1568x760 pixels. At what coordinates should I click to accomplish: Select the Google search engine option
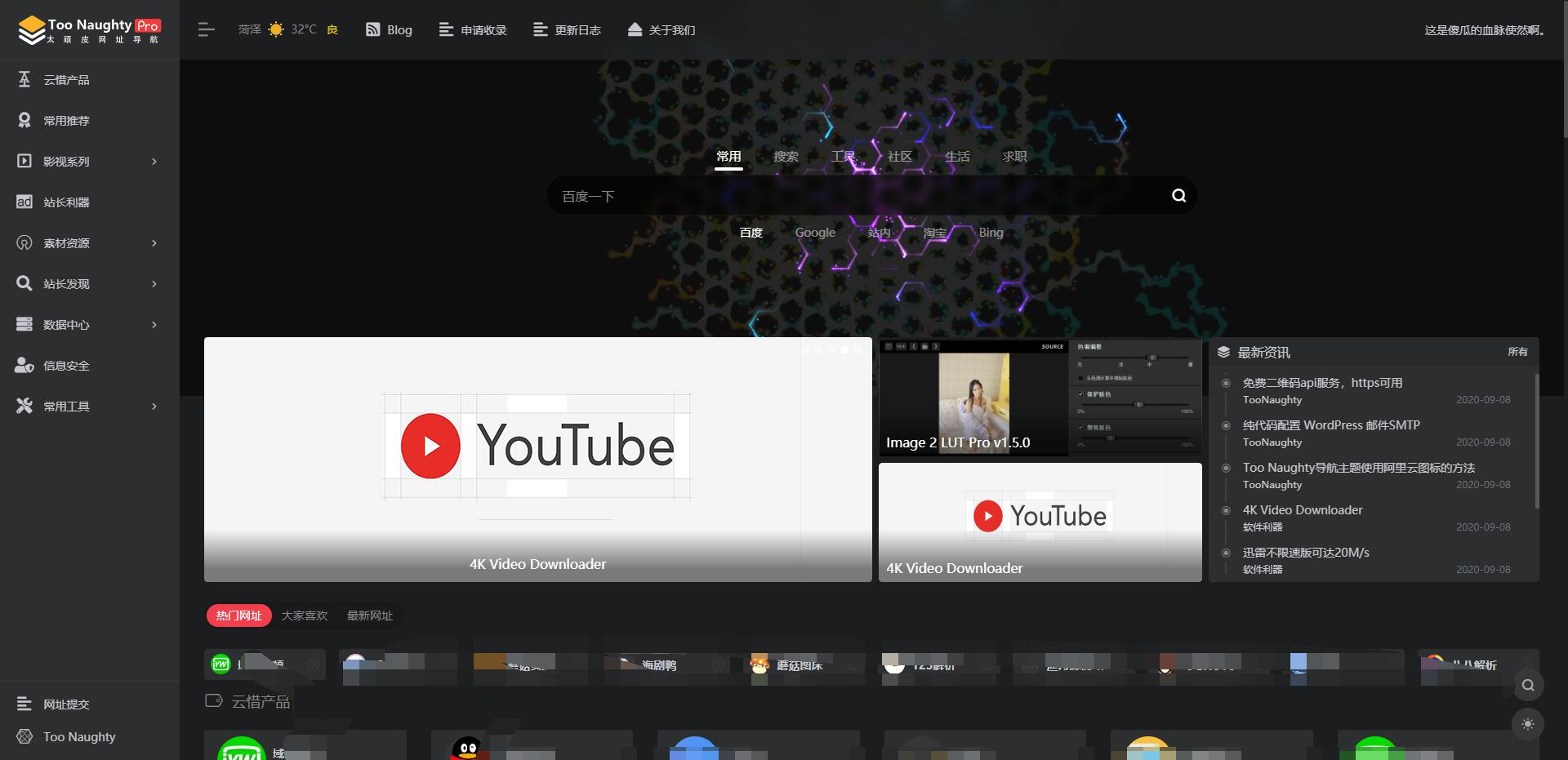pyautogui.click(x=815, y=233)
